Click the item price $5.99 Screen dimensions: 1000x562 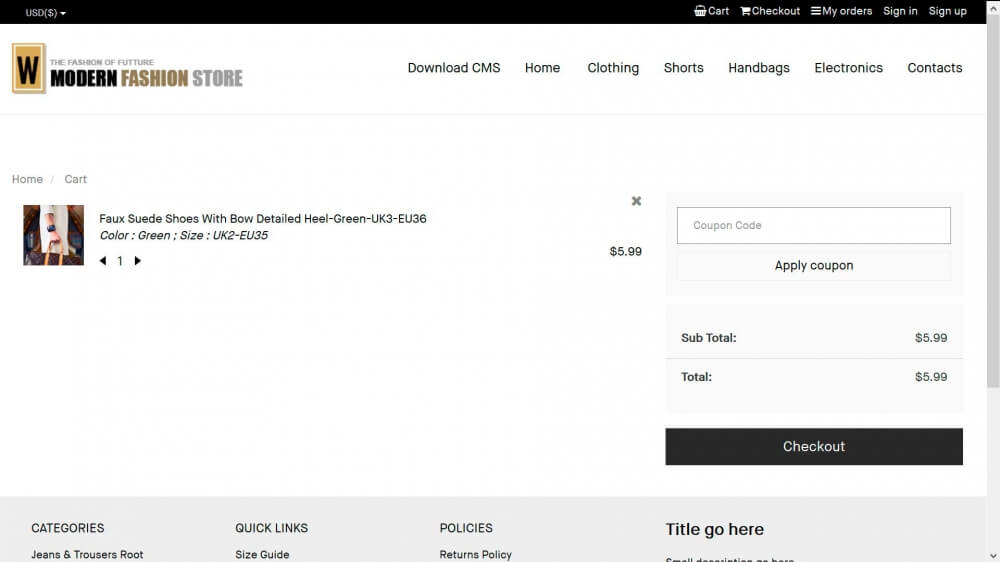pos(625,251)
